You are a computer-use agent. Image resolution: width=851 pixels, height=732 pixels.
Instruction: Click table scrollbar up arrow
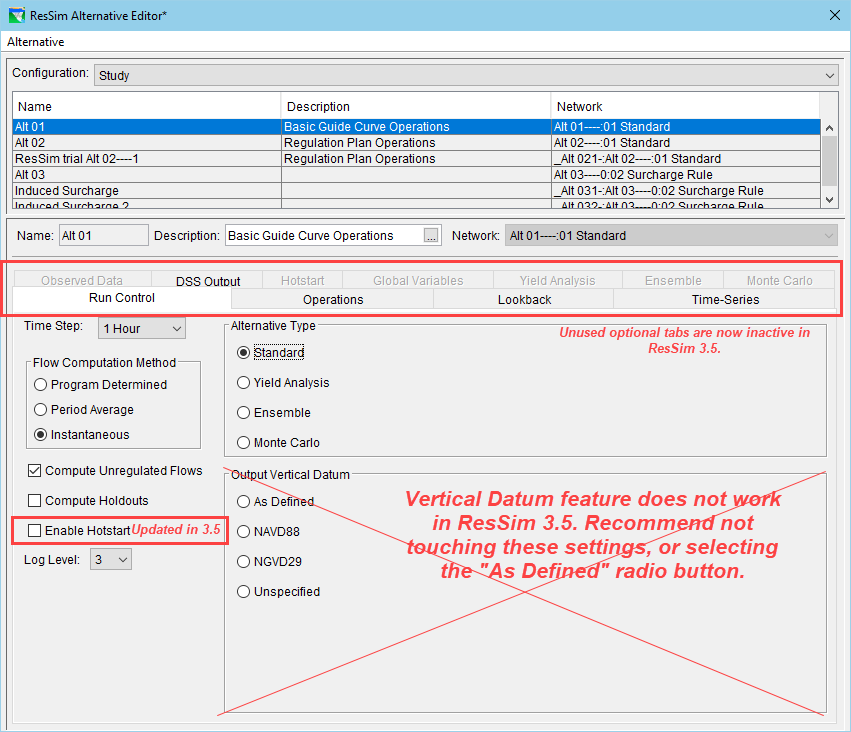click(829, 128)
